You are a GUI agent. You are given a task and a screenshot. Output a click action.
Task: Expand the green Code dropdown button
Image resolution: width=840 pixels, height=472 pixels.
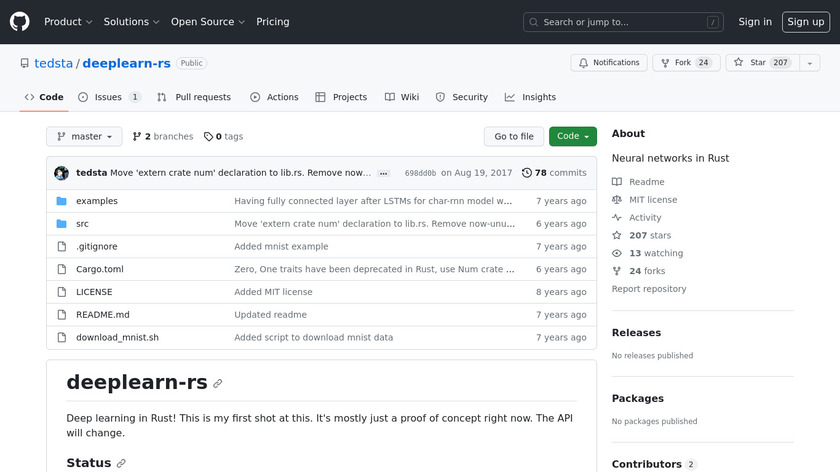click(572, 137)
